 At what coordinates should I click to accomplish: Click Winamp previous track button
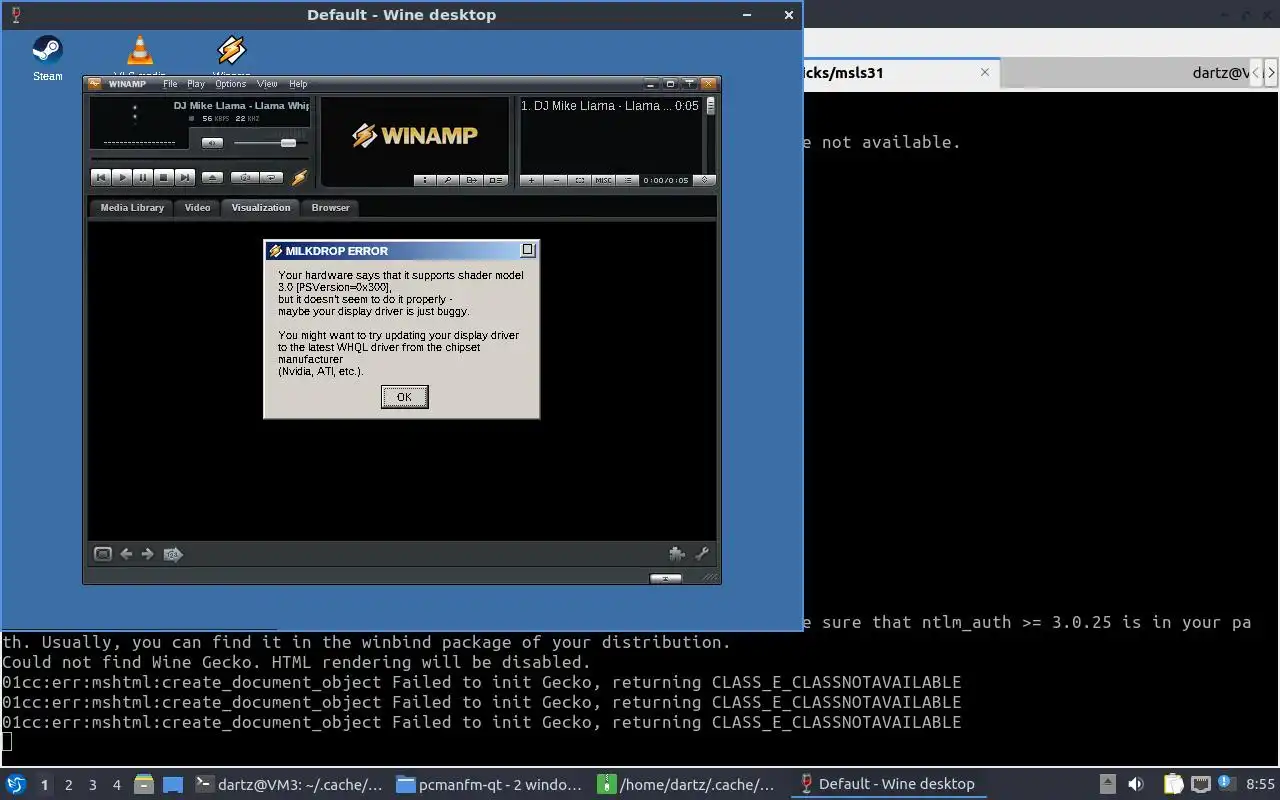pyautogui.click(x=100, y=177)
